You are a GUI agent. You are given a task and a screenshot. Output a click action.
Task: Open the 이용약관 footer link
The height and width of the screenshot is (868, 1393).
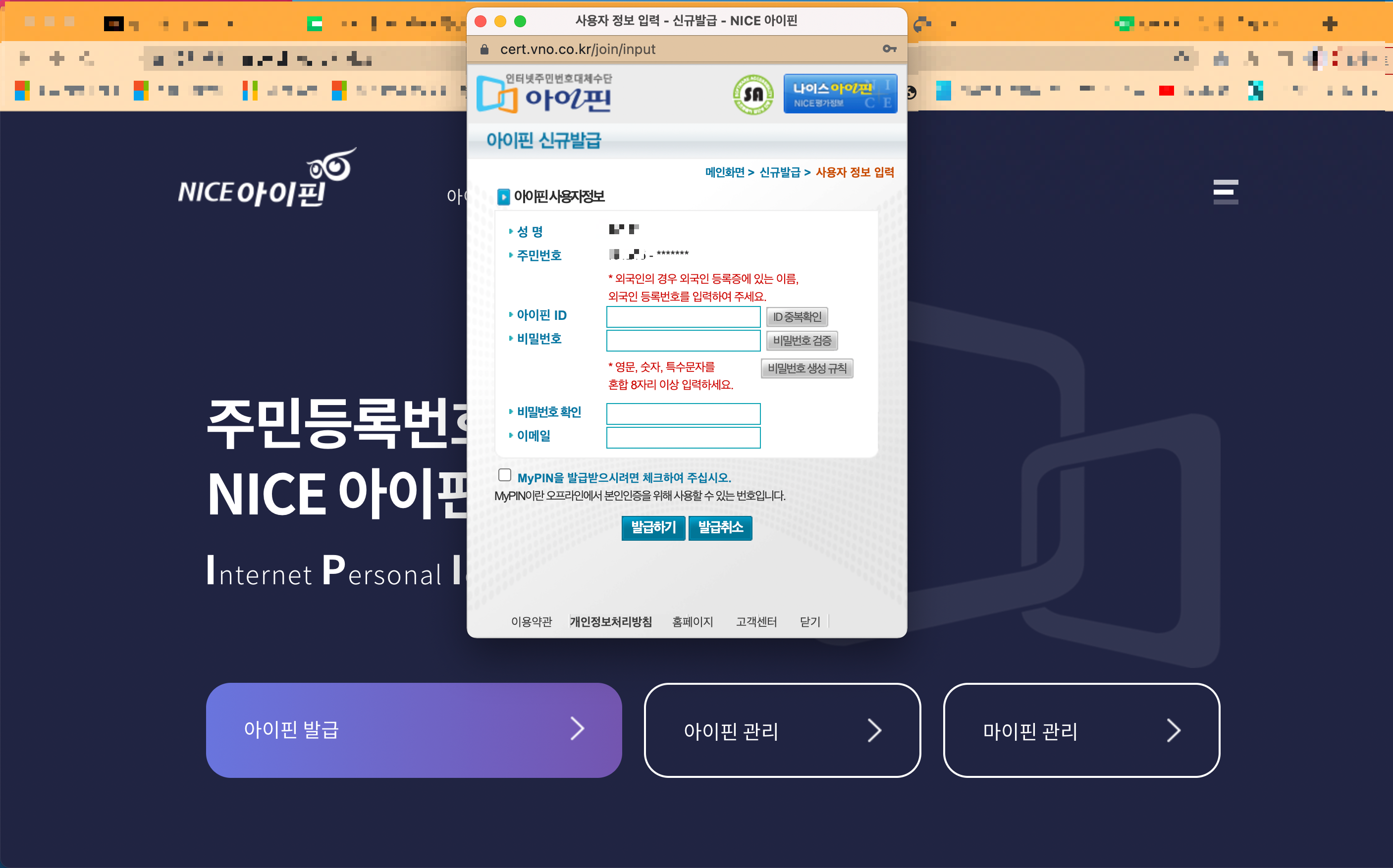(531, 621)
